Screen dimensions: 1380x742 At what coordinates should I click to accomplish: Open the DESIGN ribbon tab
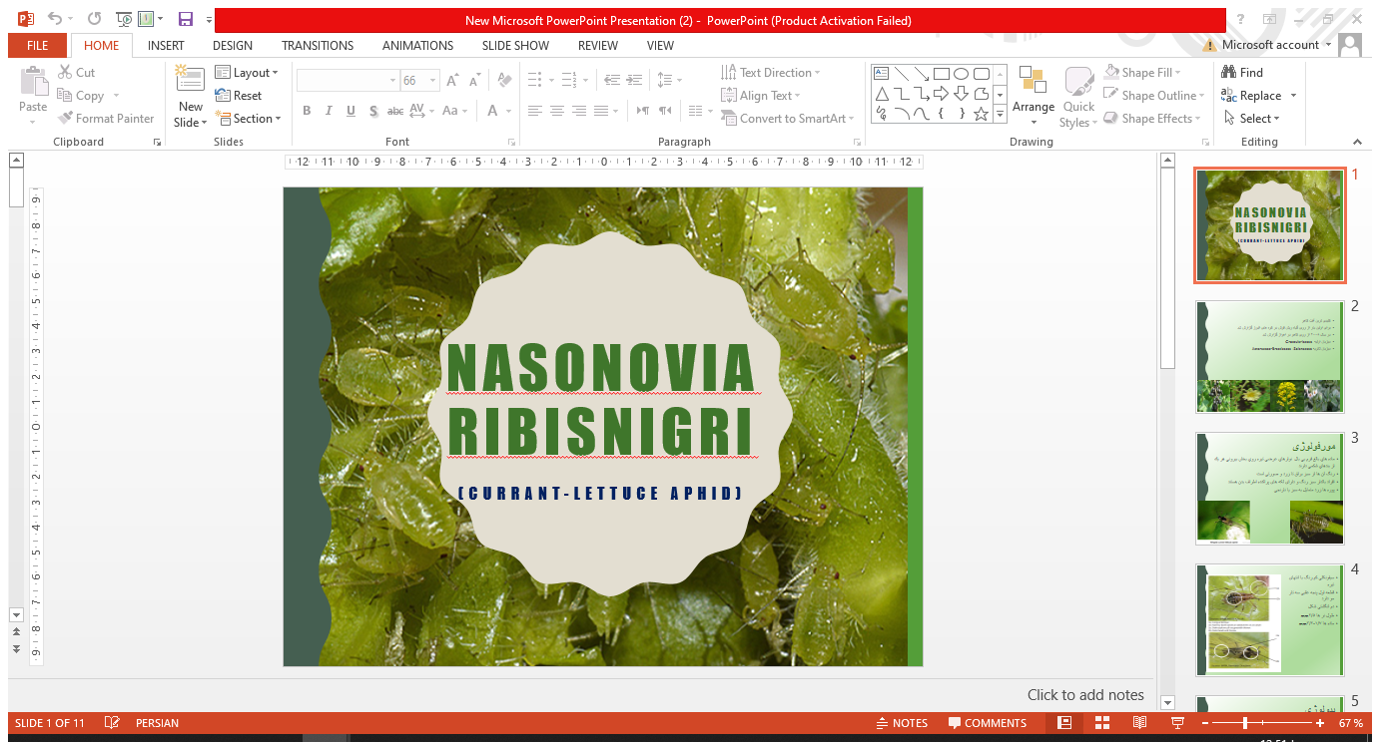click(232, 45)
